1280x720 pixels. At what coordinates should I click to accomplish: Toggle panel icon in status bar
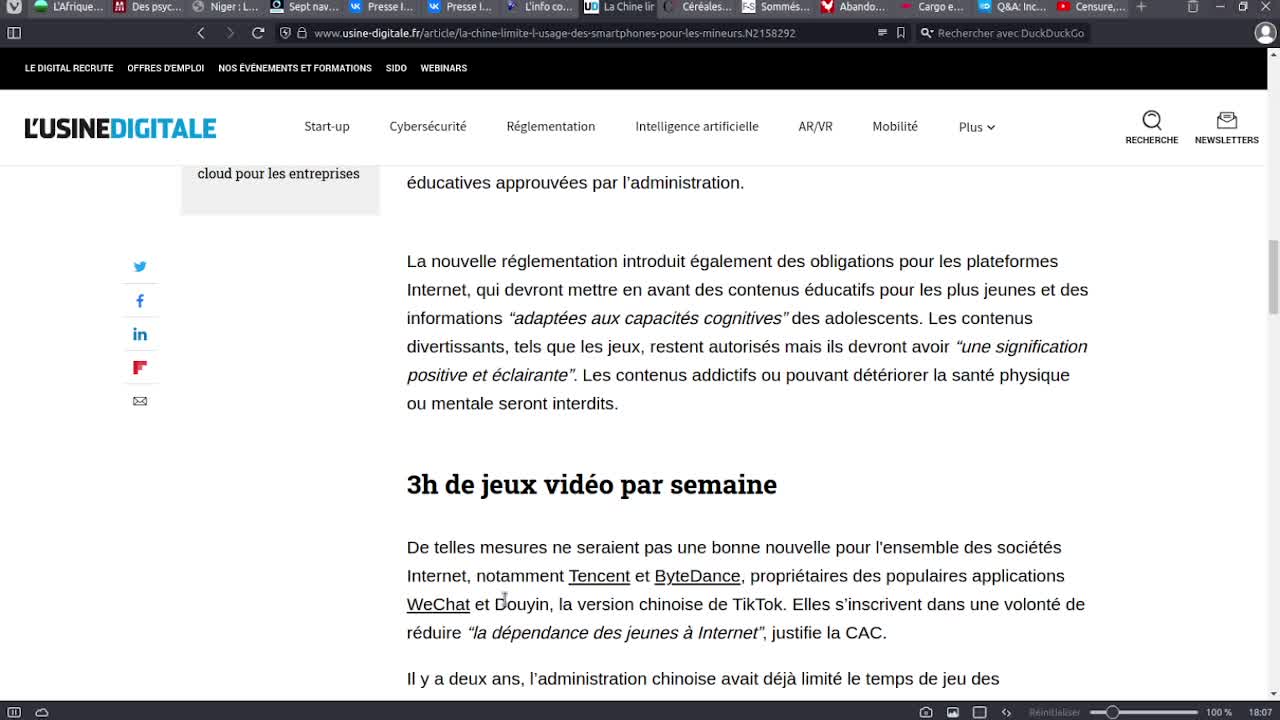click(14, 712)
